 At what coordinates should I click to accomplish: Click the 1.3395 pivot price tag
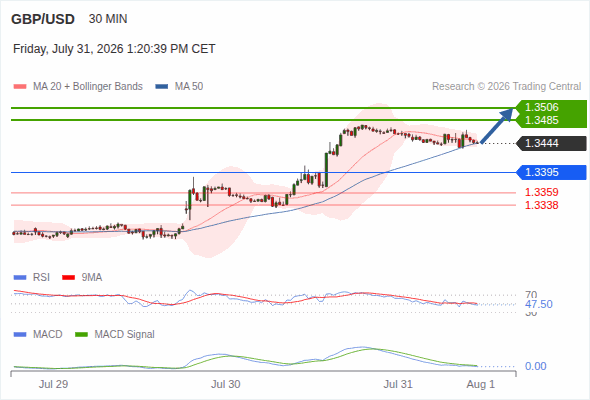[551, 172]
